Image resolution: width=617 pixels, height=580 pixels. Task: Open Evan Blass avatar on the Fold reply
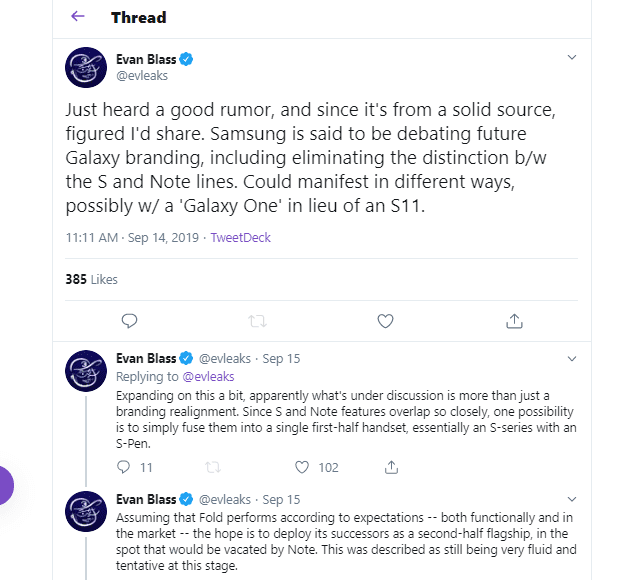86,512
